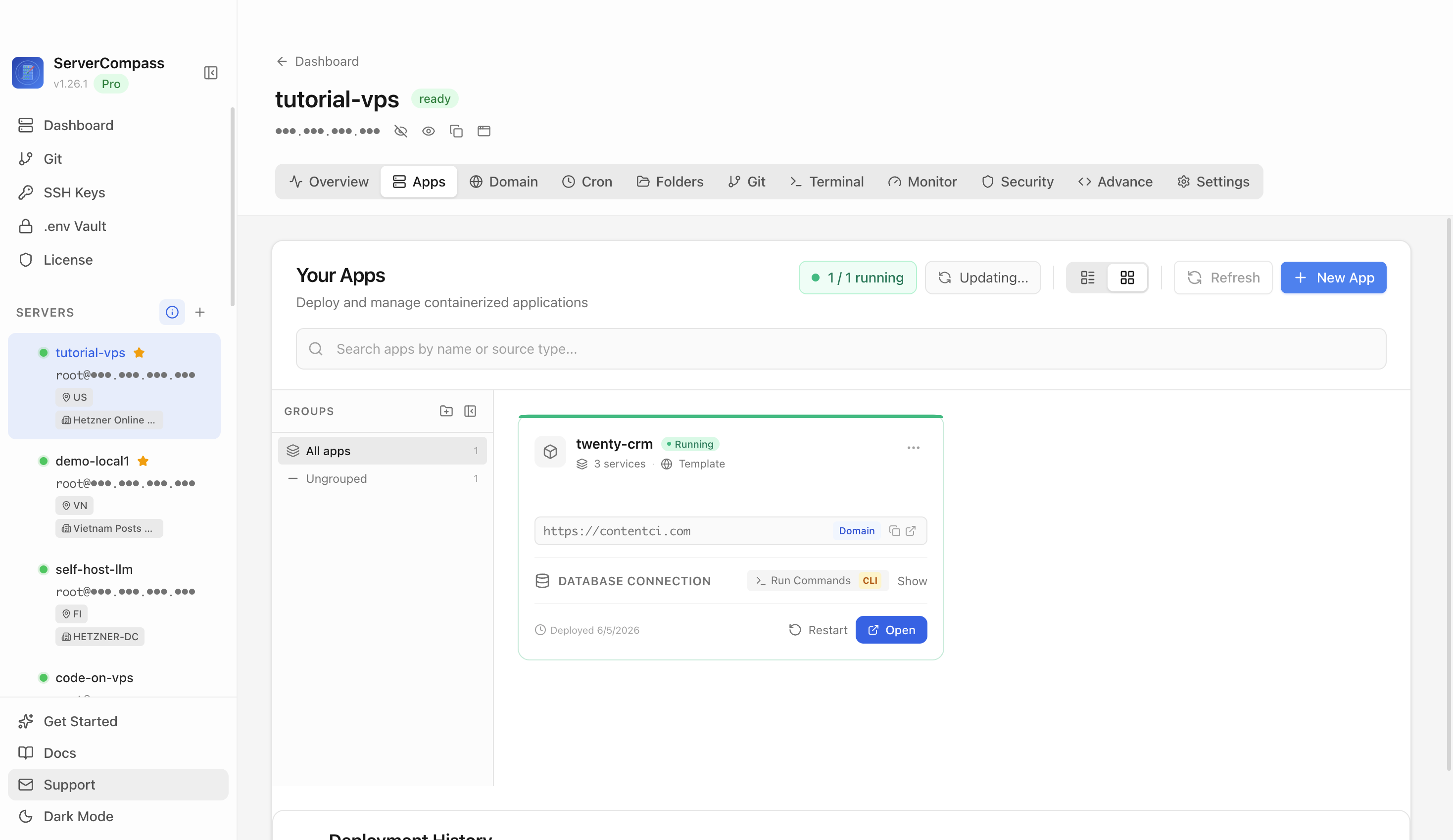Image resolution: width=1453 pixels, height=840 pixels.
Task: Select Ungrouped group
Action: tap(382, 478)
